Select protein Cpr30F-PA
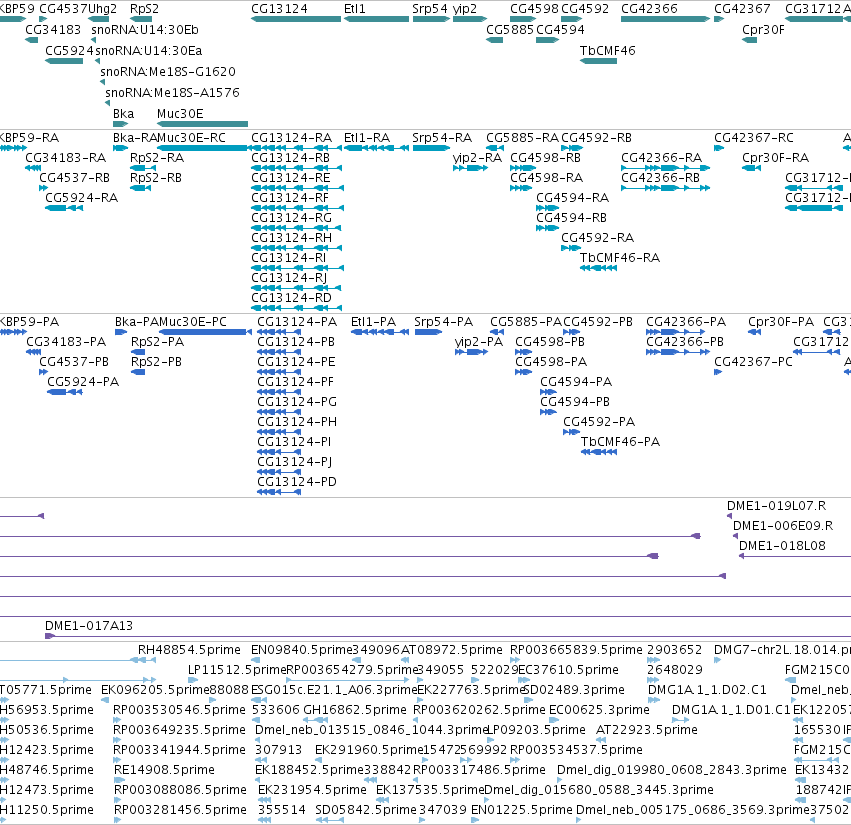Viewport: 851px width, 825px height. click(754, 332)
